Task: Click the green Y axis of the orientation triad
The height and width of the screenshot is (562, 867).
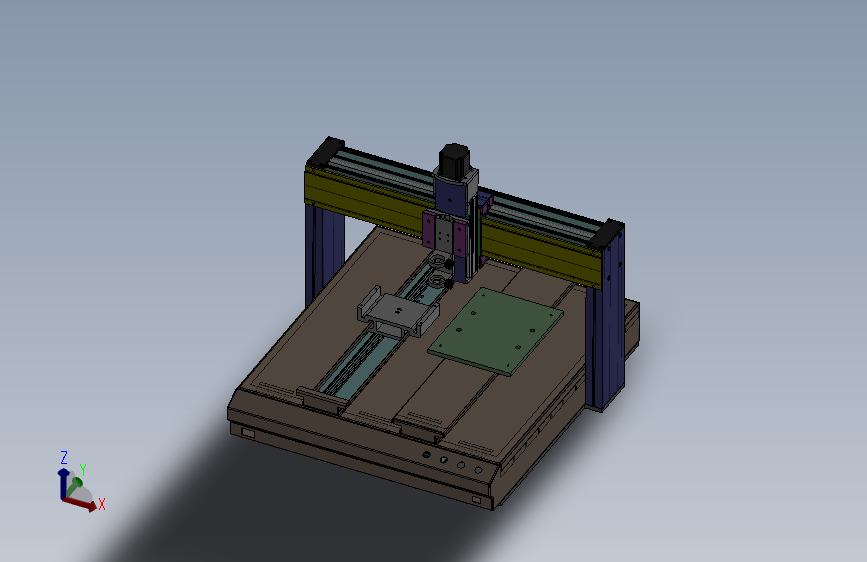Action: (x=75, y=486)
